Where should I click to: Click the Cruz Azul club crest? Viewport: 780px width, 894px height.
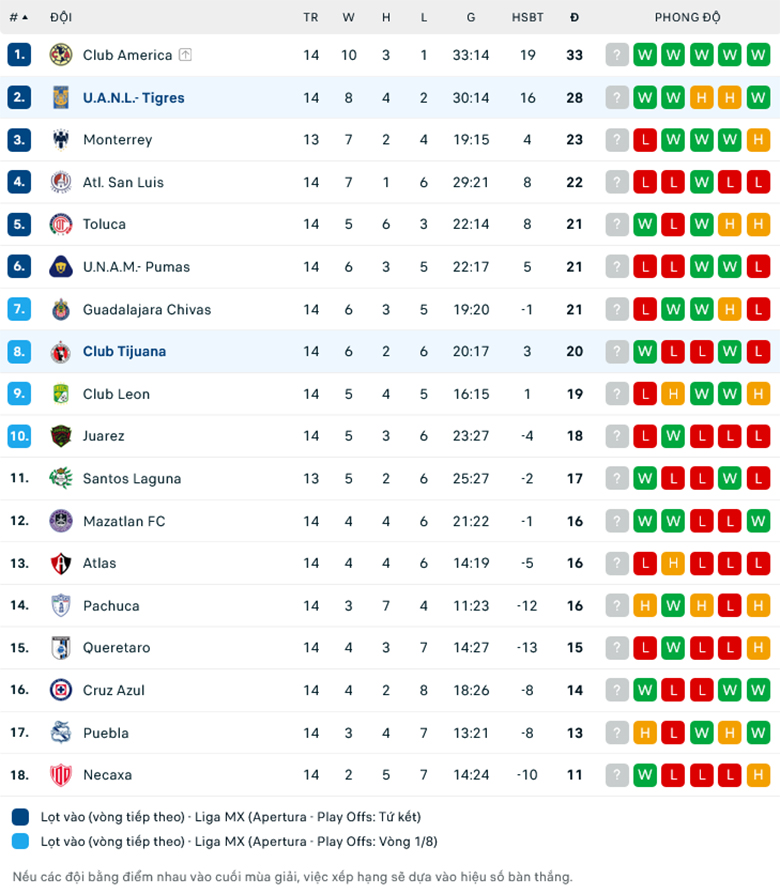click(61, 690)
